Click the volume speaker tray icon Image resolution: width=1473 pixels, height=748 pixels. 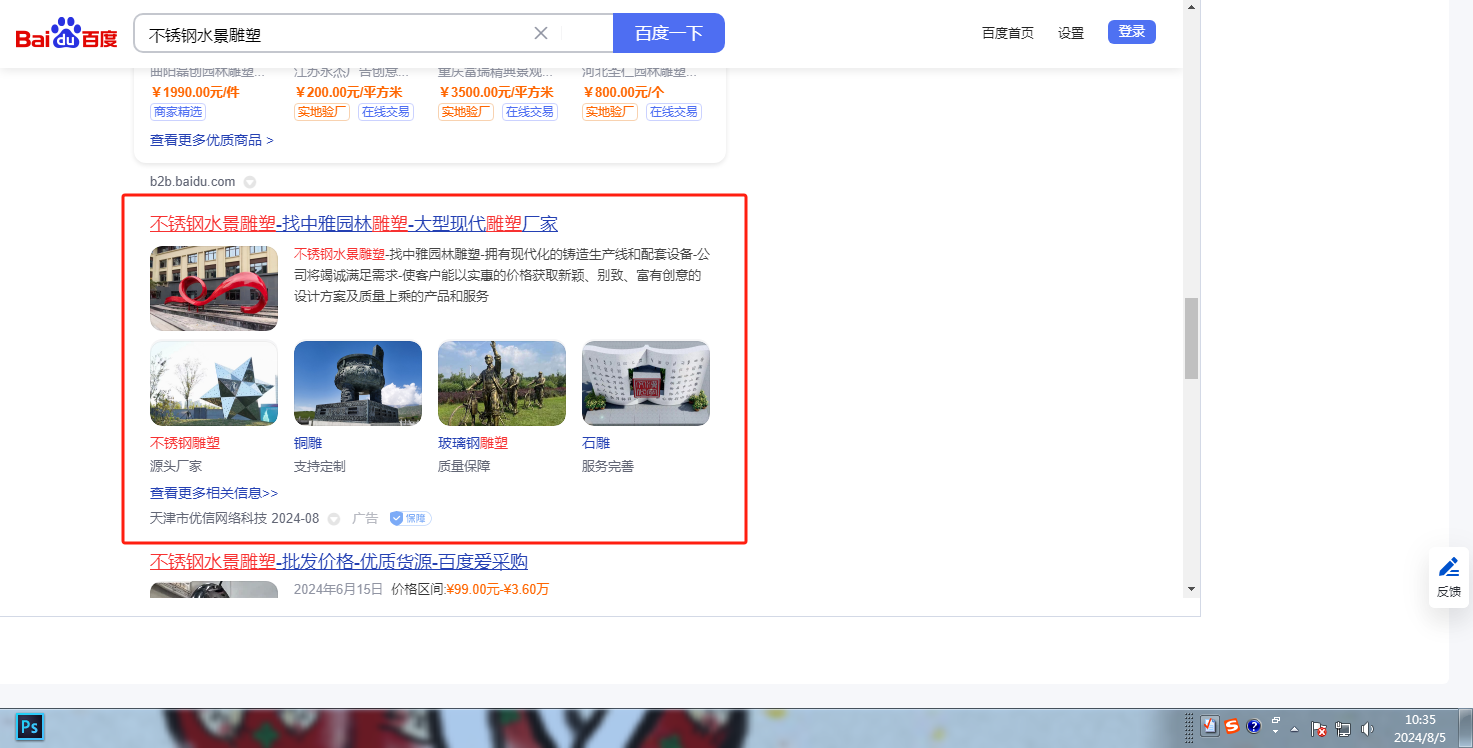click(1367, 729)
